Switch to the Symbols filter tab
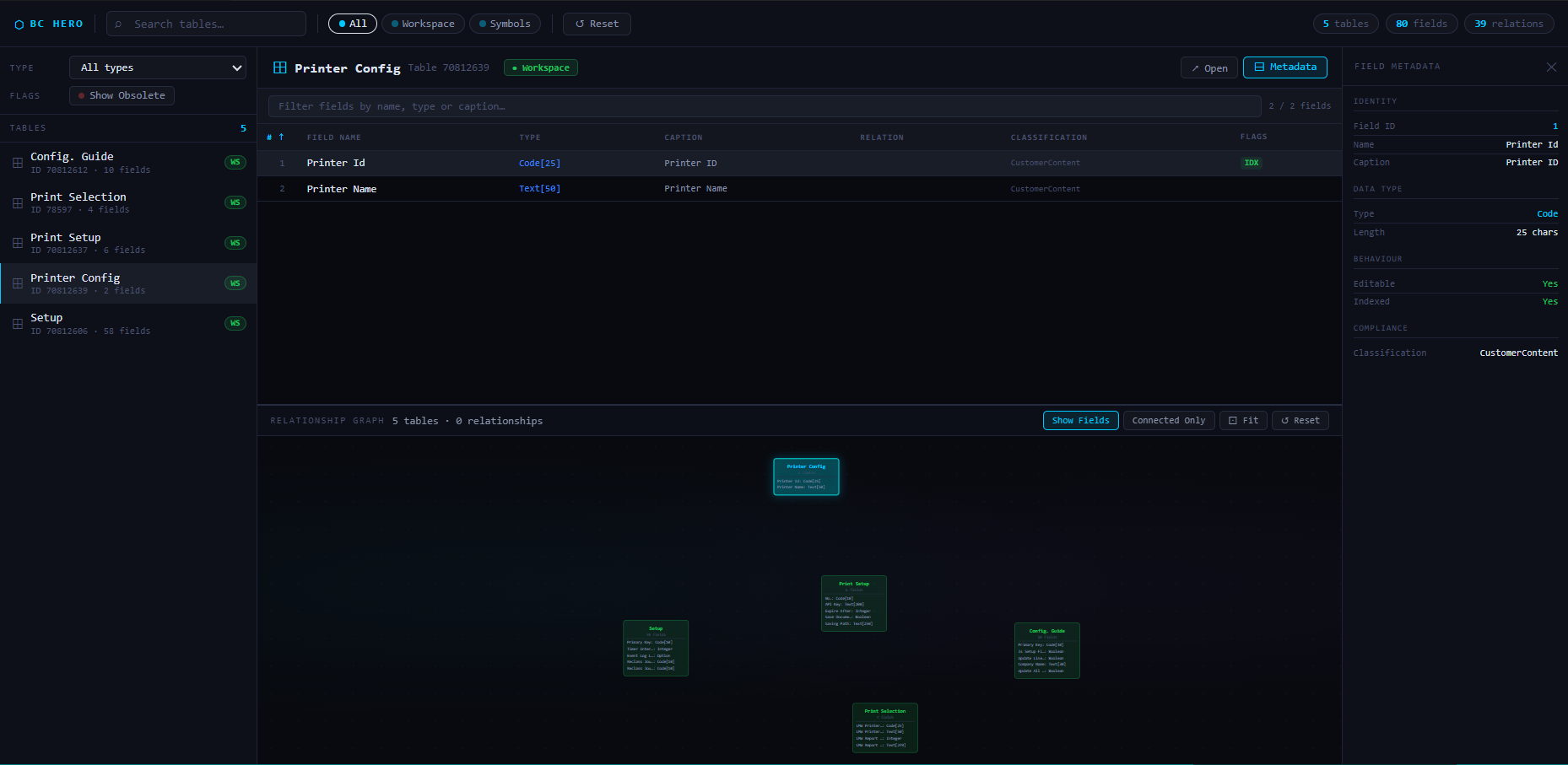 click(x=505, y=24)
